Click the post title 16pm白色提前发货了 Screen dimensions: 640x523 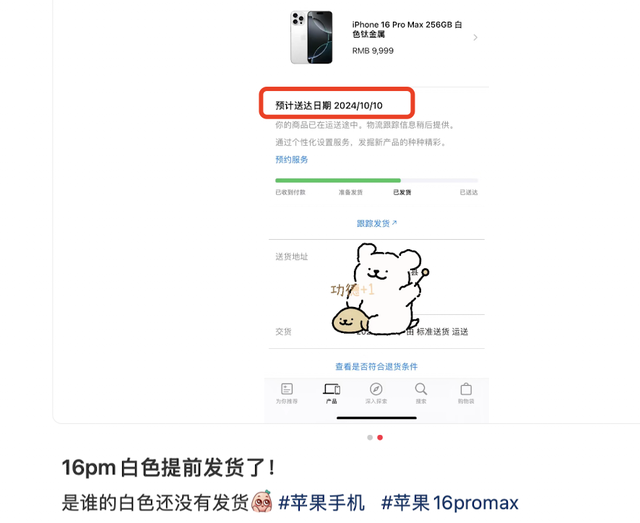click(168, 468)
